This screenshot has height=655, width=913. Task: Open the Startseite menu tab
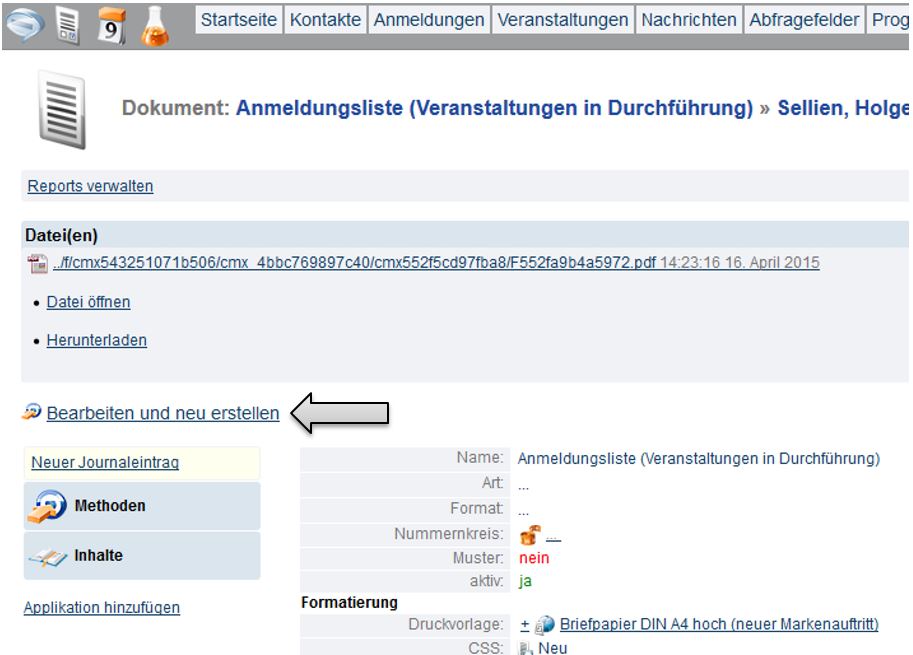239,20
